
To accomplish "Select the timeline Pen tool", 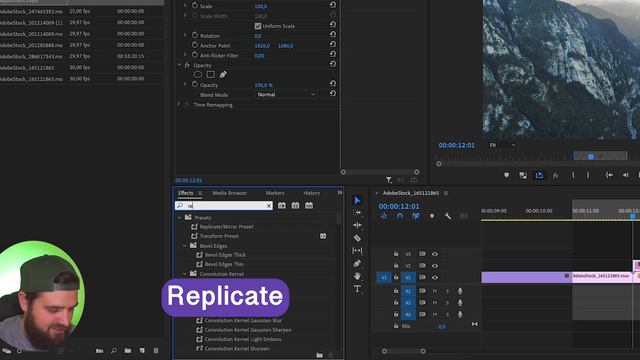I will pos(357,264).
